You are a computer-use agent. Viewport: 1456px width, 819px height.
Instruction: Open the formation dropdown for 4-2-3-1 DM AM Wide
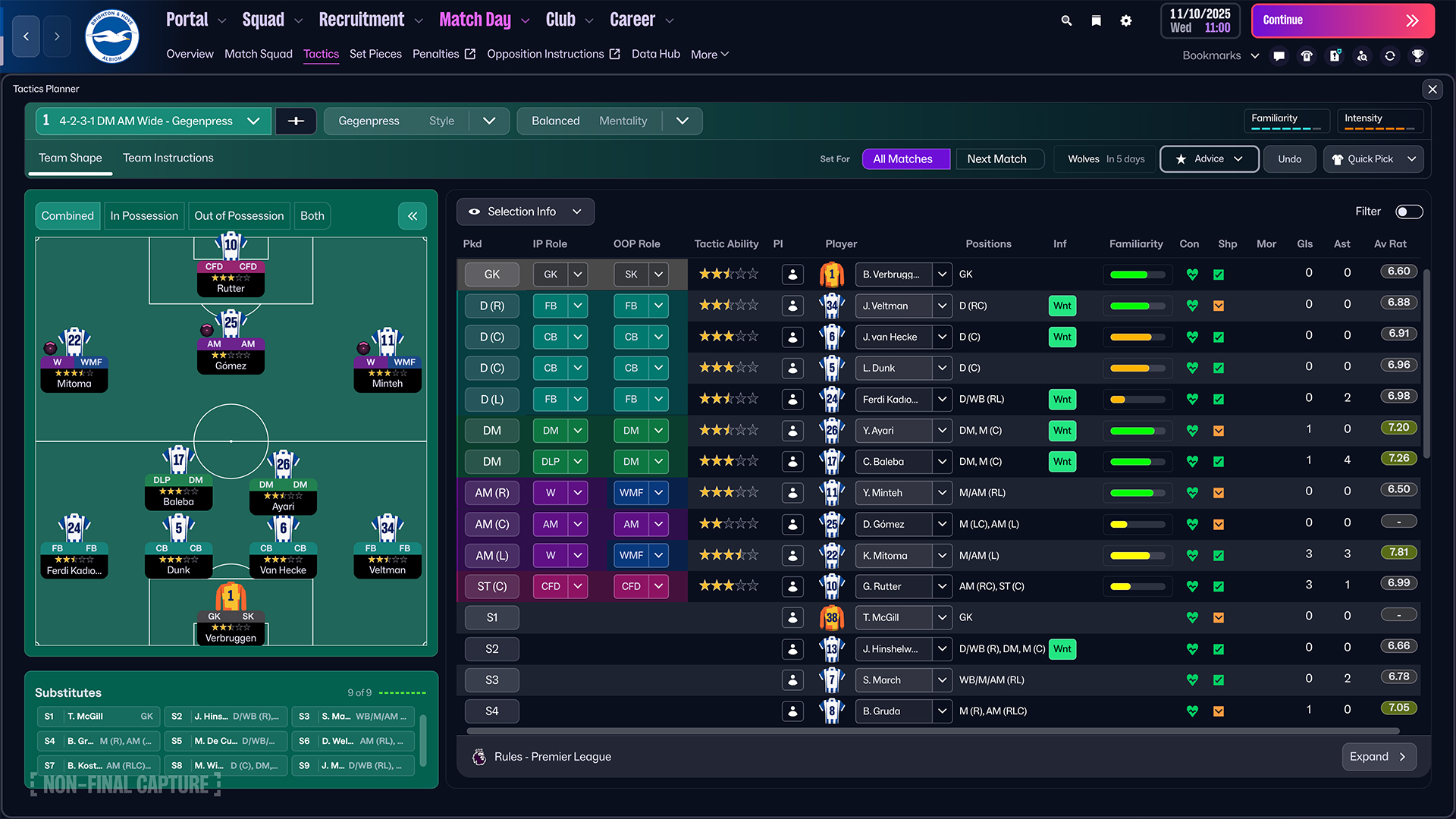point(254,121)
